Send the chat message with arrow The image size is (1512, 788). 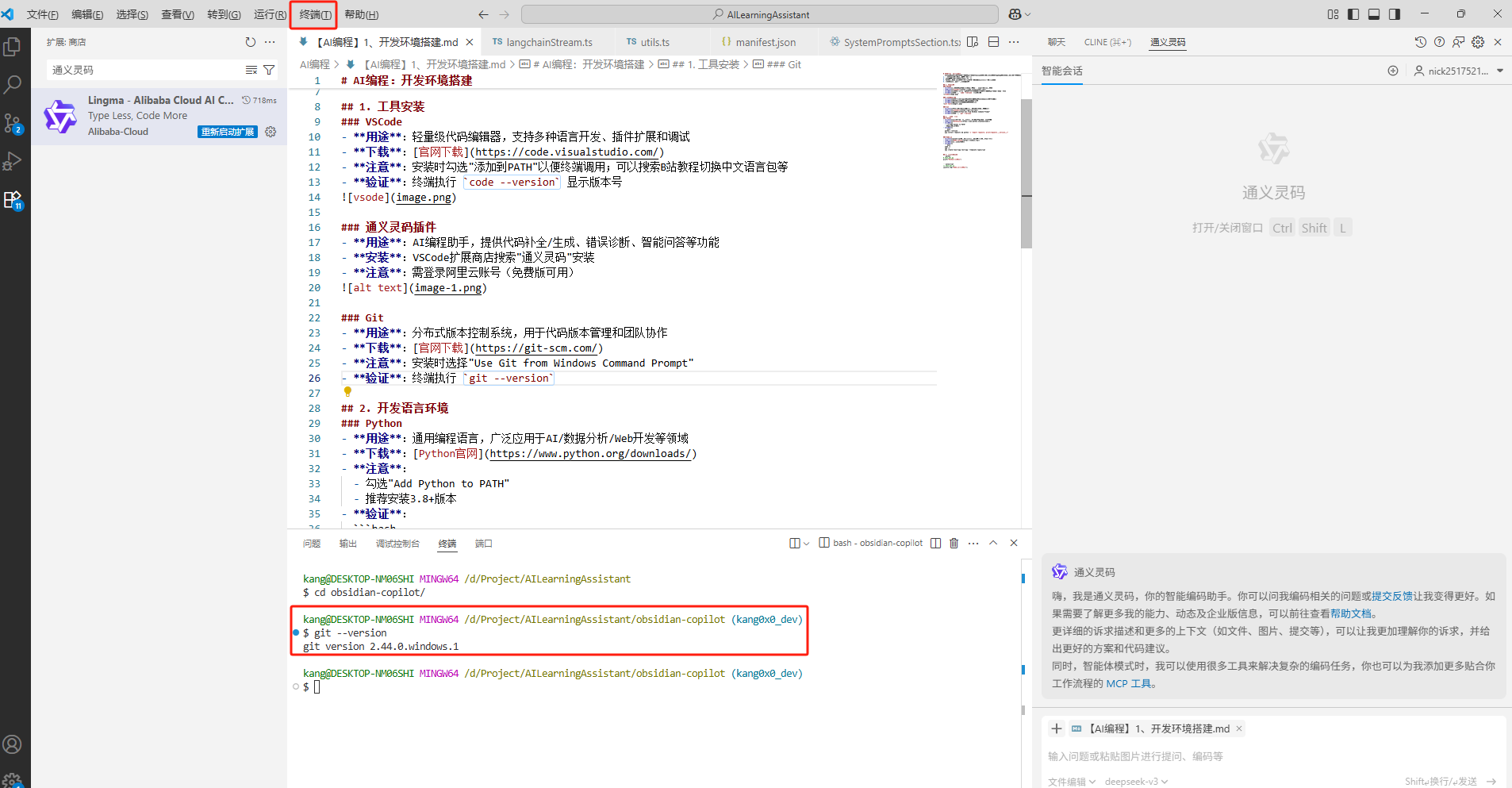click(1491, 782)
